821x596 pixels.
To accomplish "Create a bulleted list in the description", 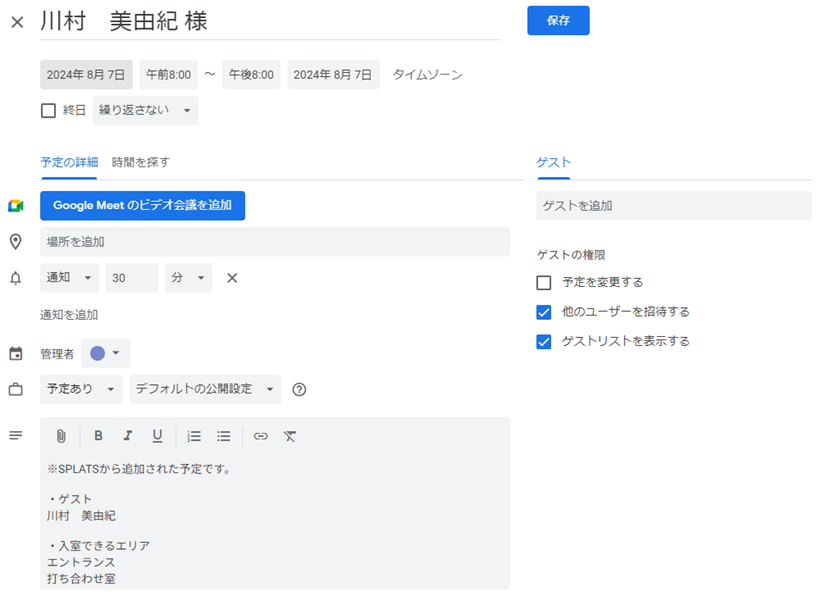I will 223,436.
